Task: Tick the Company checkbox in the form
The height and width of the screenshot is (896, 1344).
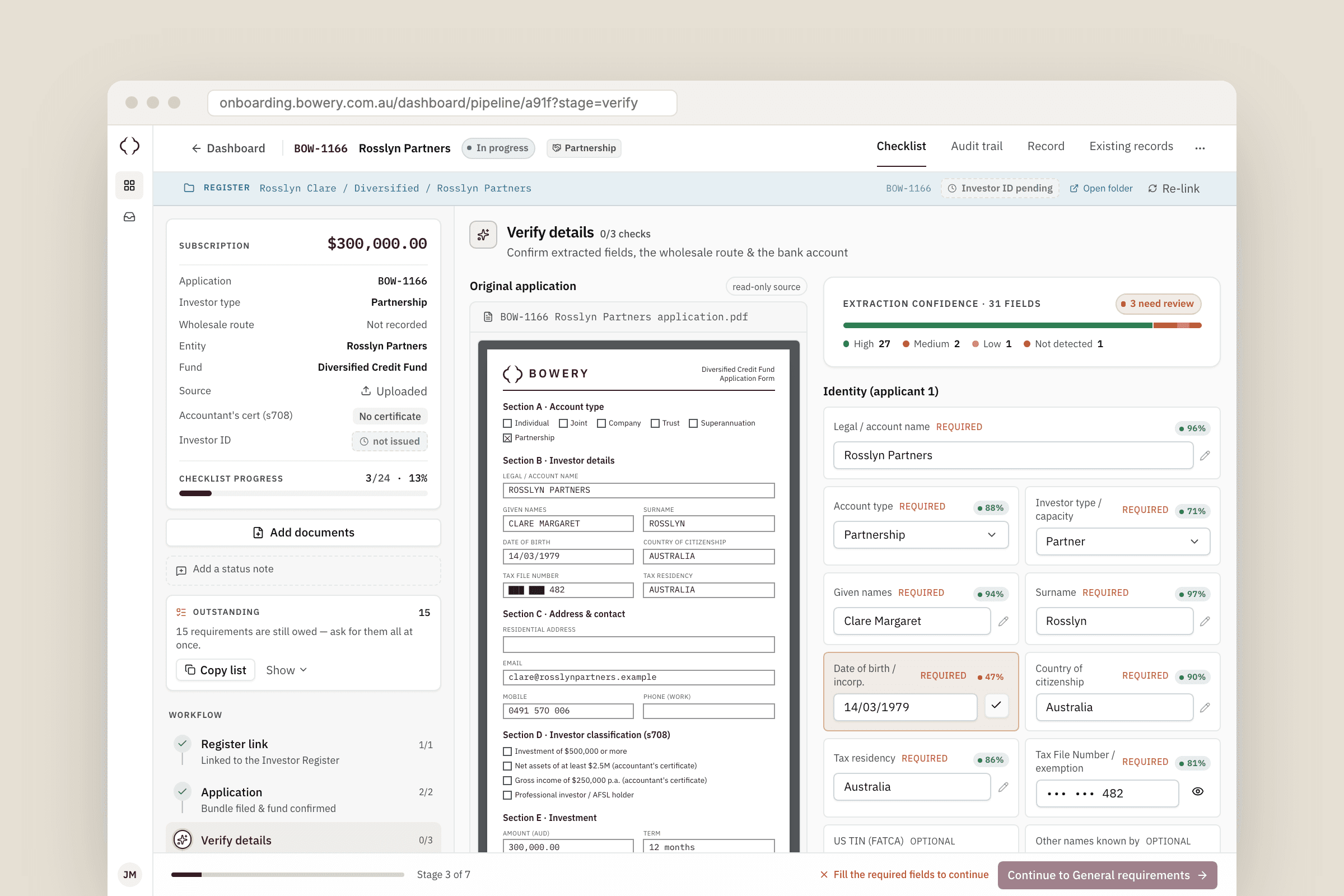Action: click(601, 423)
